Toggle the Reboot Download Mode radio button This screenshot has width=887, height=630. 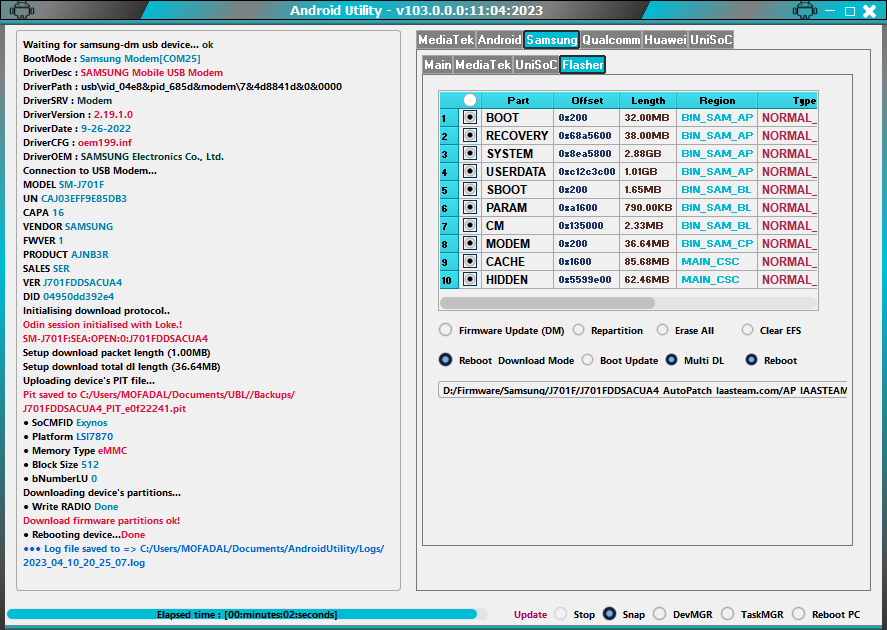click(446, 360)
